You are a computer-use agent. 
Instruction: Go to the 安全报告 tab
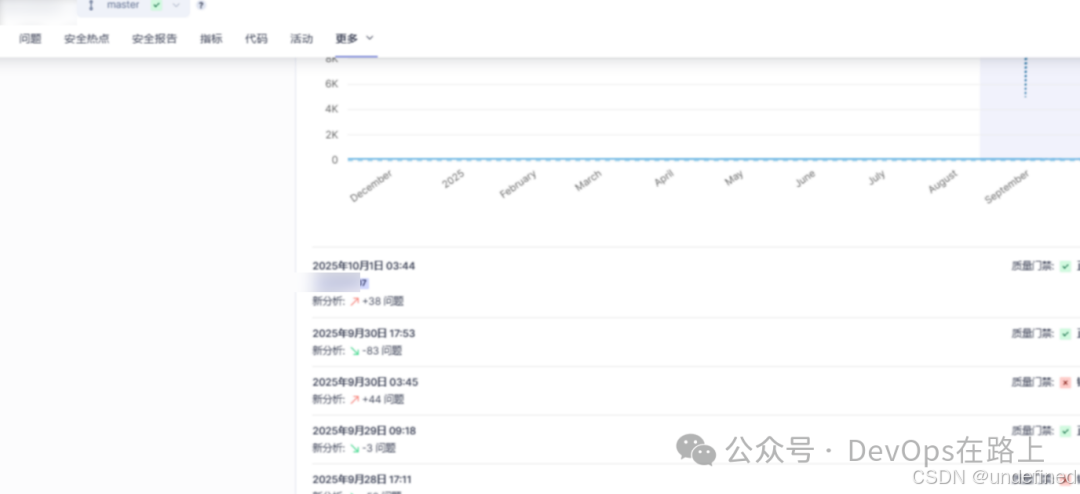154,39
